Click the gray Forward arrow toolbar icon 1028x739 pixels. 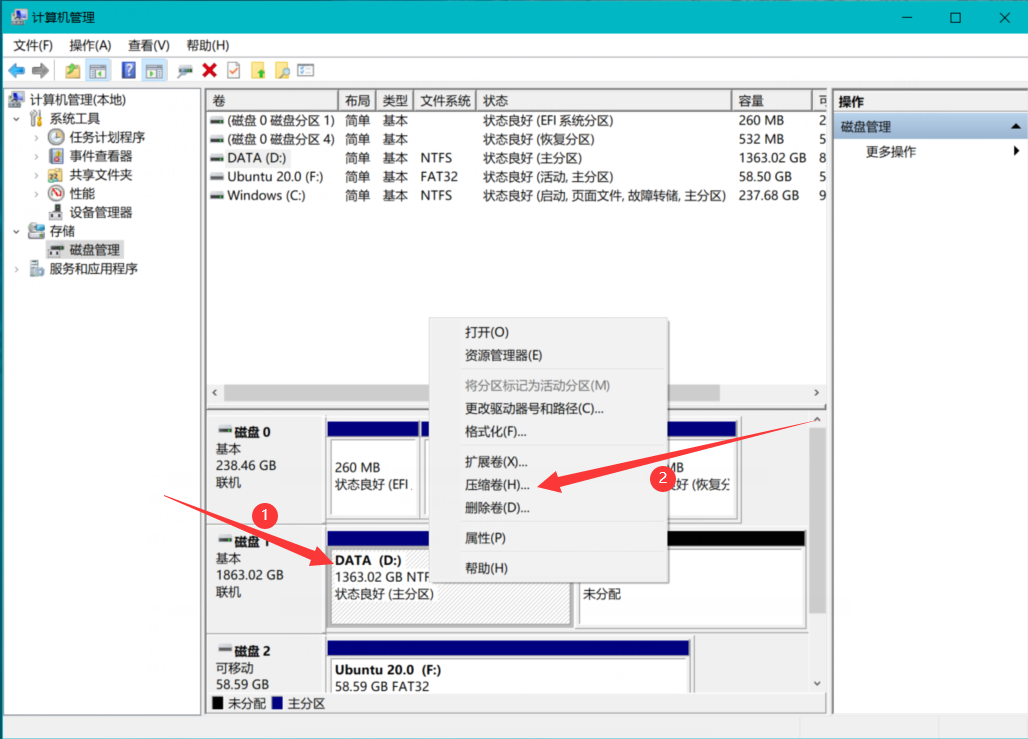click(x=40, y=70)
